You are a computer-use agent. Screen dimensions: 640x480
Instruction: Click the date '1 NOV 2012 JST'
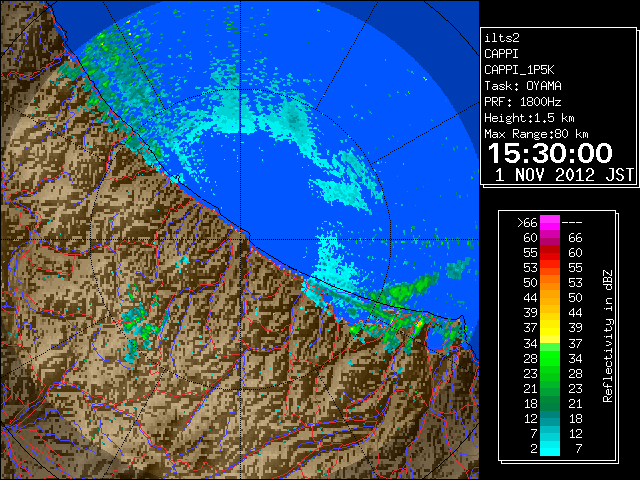(x=564, y=175)
